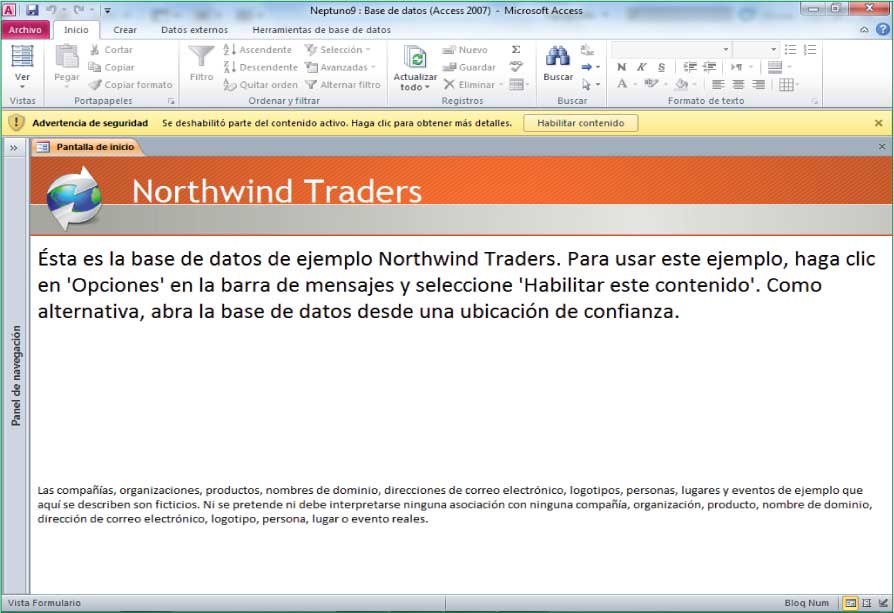Close the Pantalla de inicio form
Image resolution: width=894 pixels, height=613 pixels.
pos(882,147)
